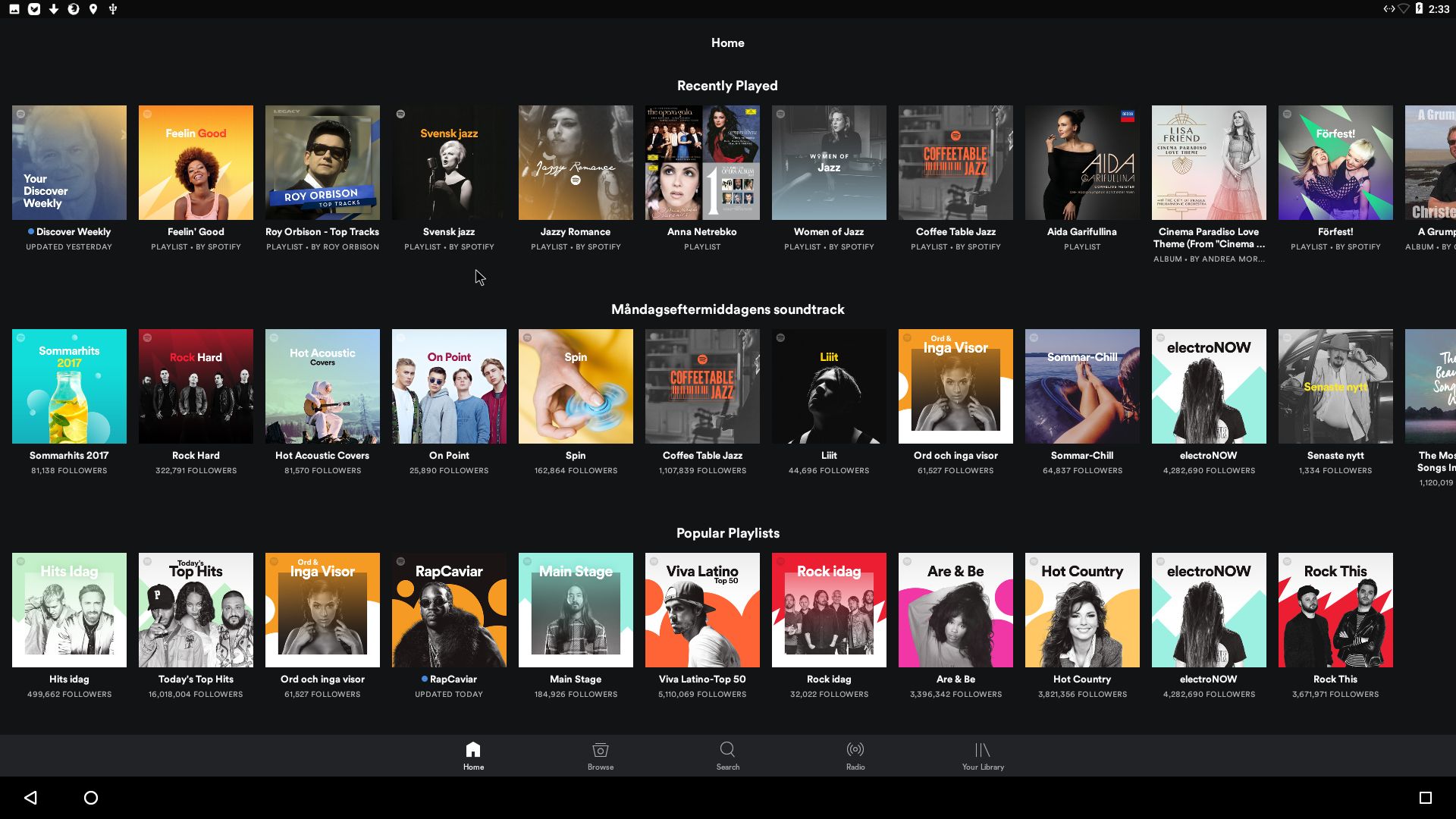Open Sommar-Chill playlist cover
Image resolution: width=1456 pixels, height=819 pixels.
click(1082, 386)
